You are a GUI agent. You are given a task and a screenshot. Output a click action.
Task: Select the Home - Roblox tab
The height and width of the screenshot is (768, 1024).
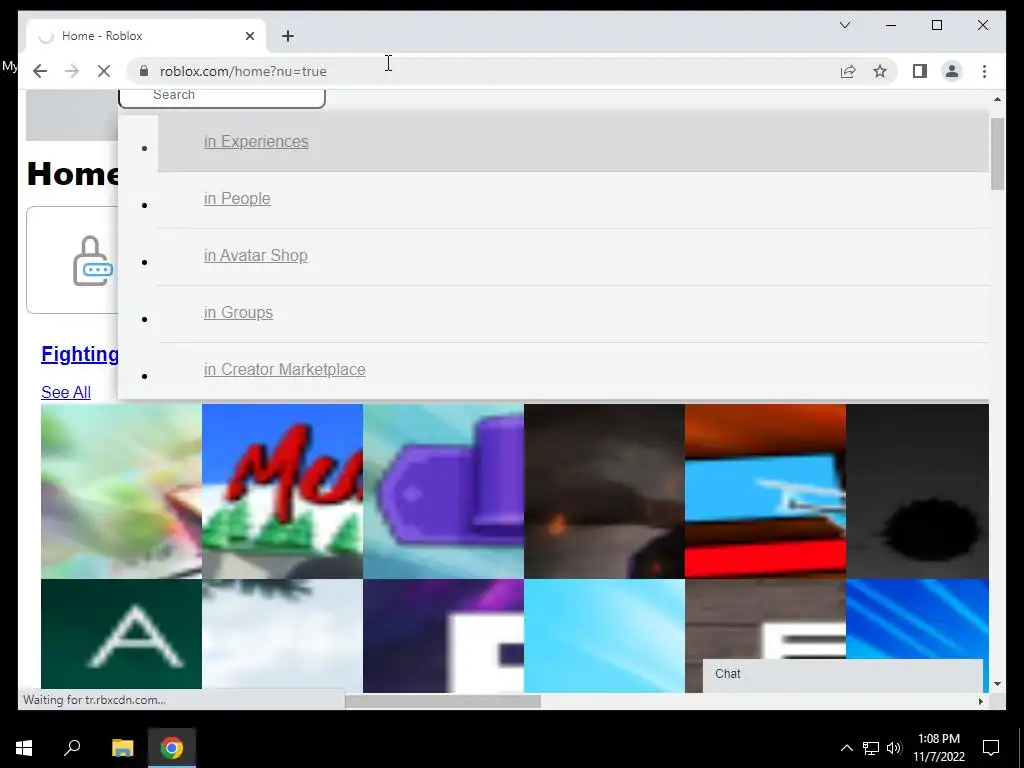point(146,36)
